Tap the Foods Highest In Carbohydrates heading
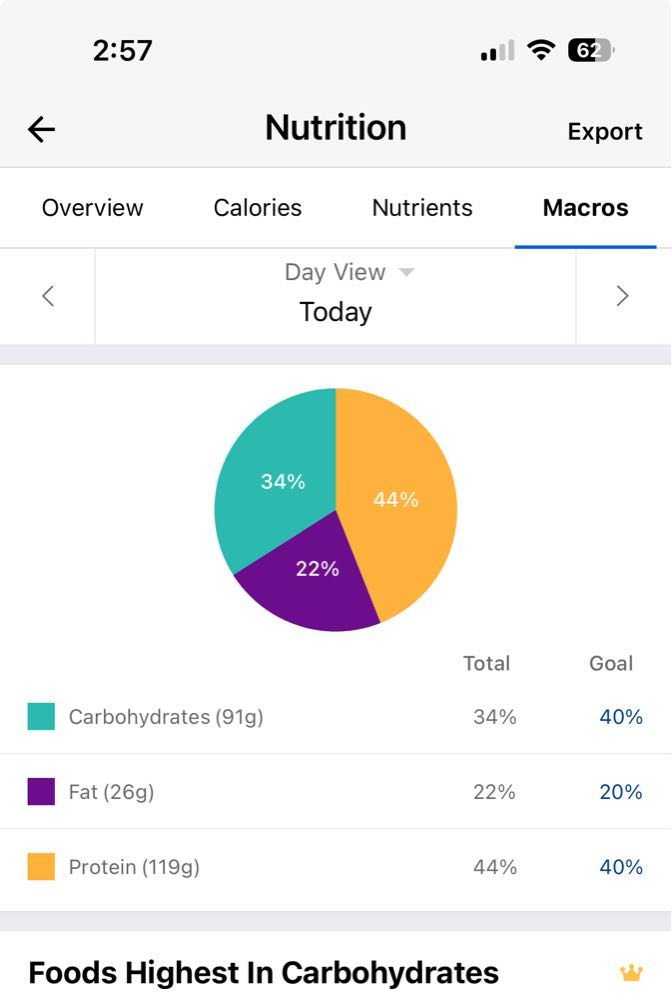 click(x=263, y=972)
